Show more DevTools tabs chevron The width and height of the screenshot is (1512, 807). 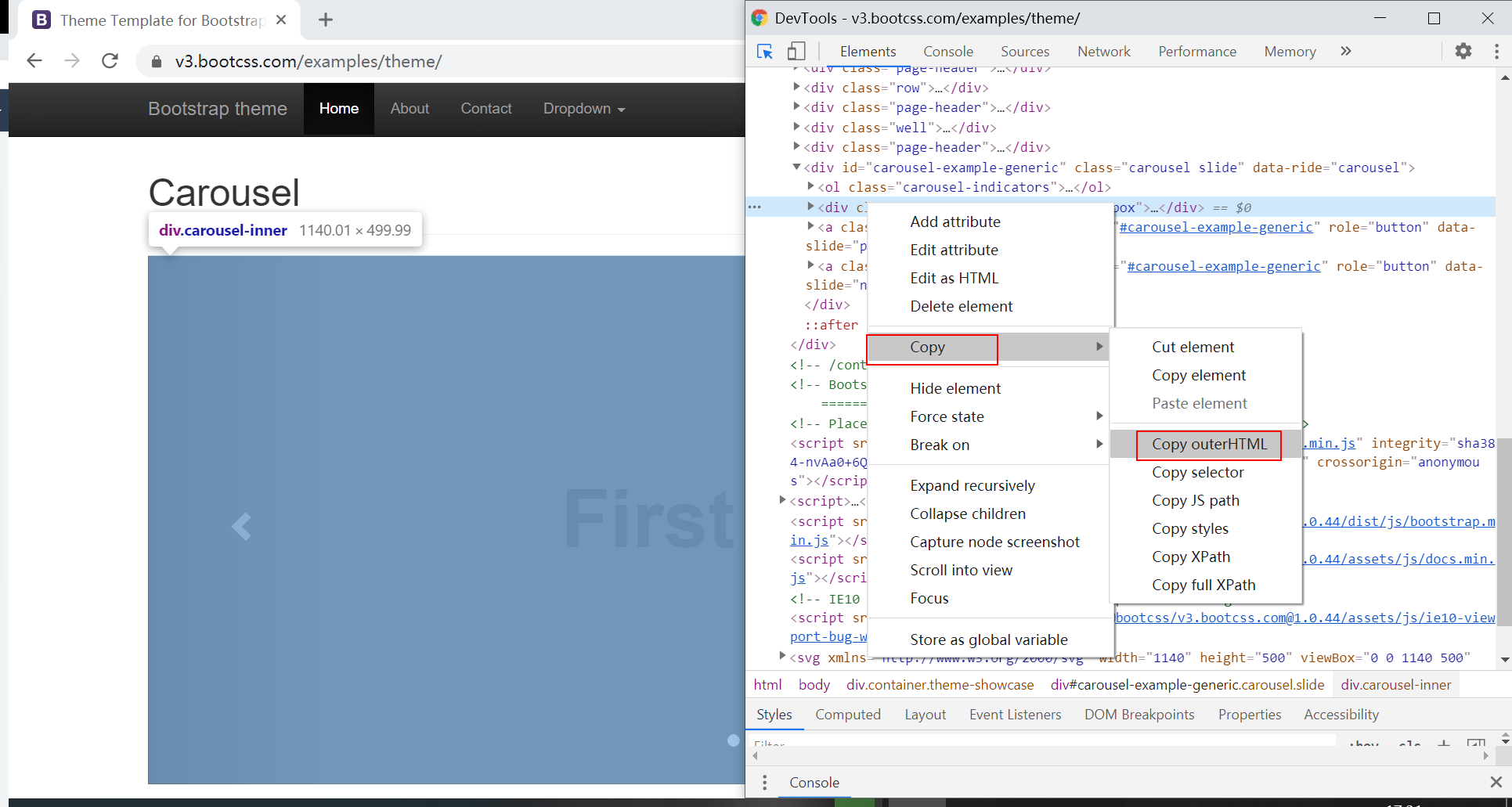1346,52
